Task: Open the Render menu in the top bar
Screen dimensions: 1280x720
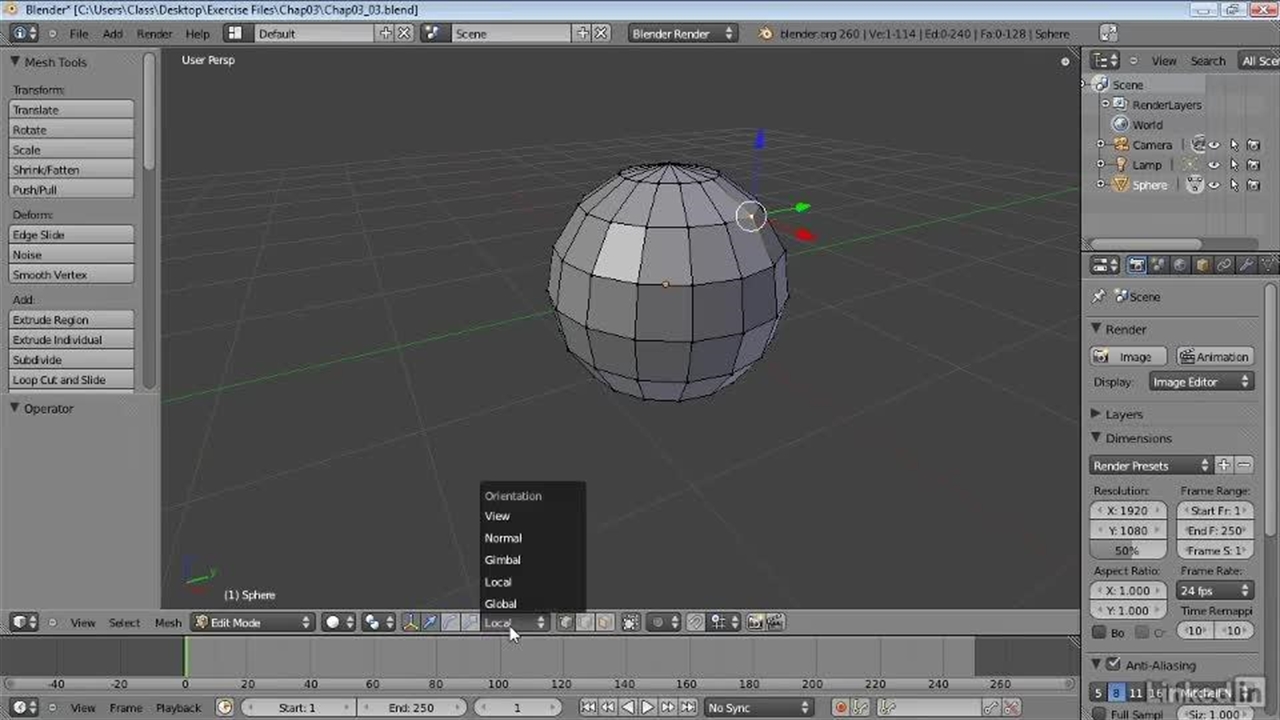Action: (x=154, y=34)
